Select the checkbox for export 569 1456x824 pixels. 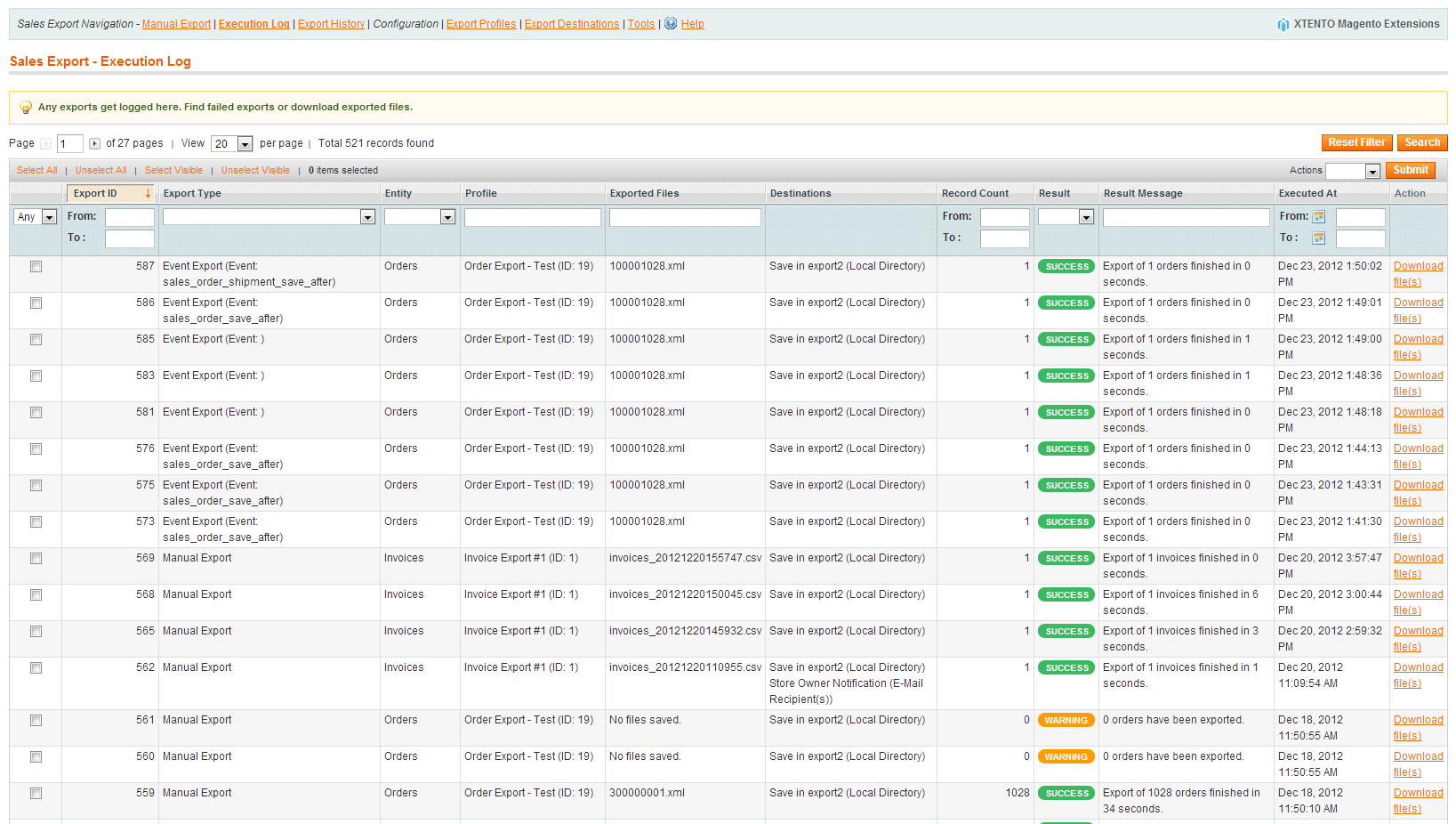[x=36, y=559]
